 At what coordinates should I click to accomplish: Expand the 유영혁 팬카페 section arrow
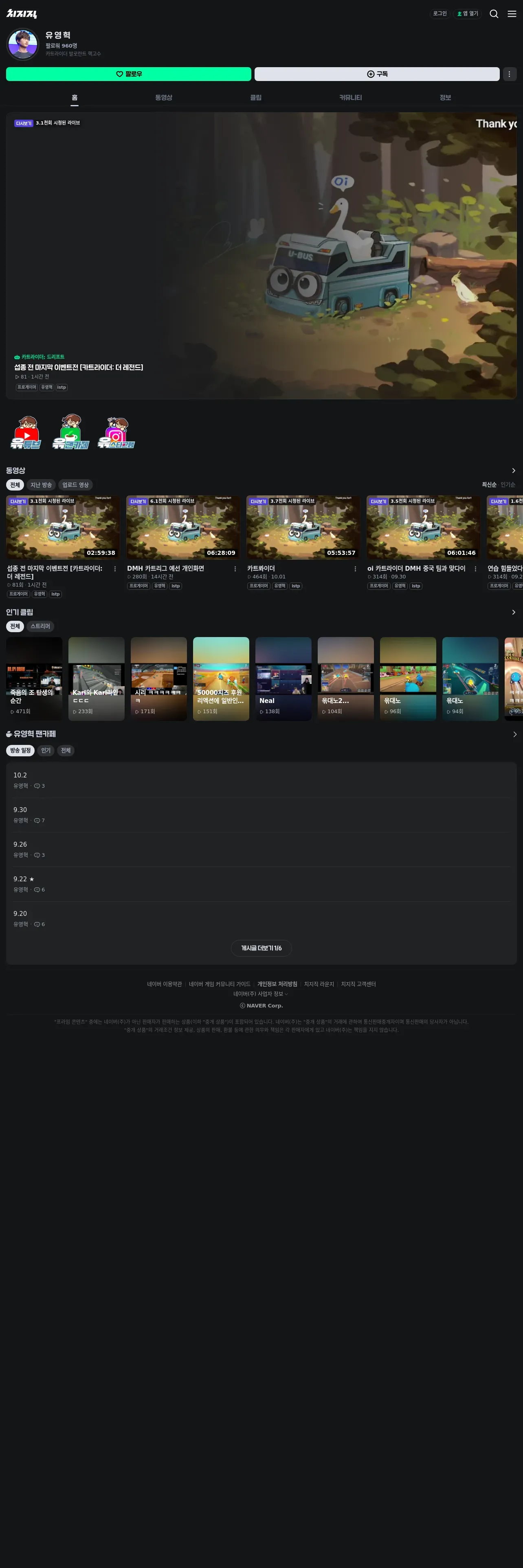514,735
